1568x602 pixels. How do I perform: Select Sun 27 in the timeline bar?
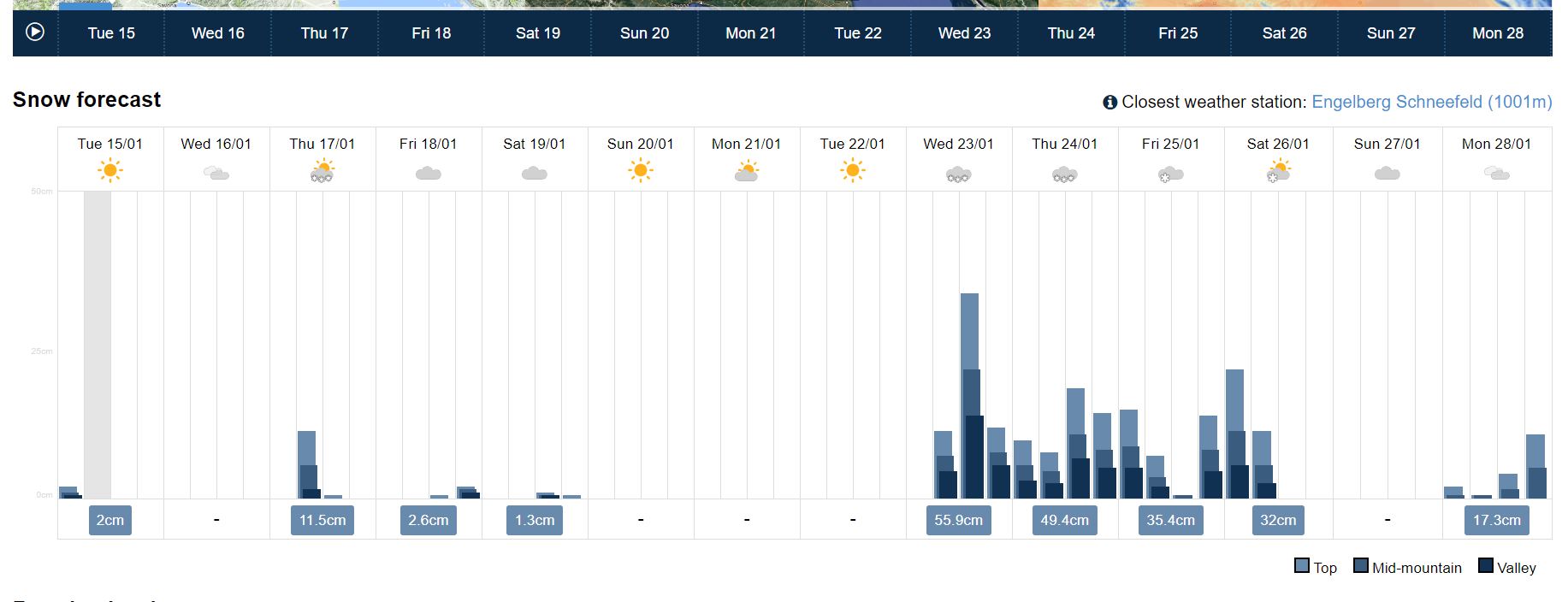1391,33
